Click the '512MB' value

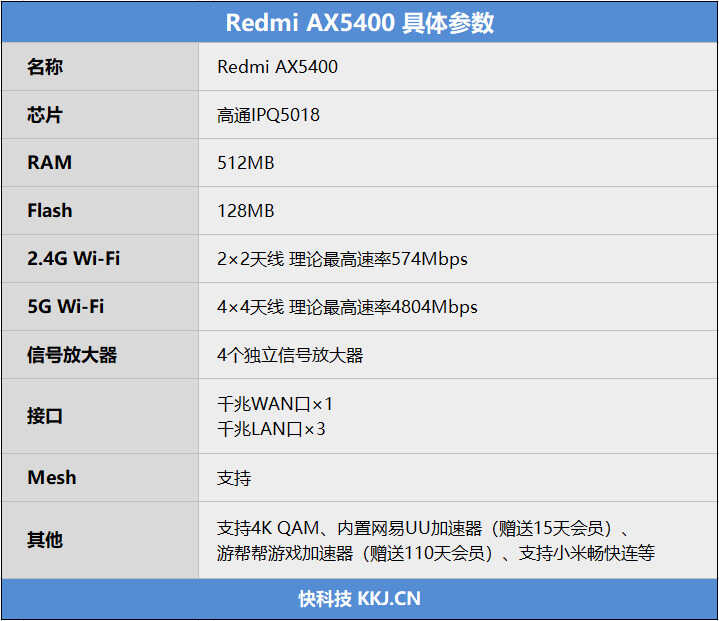pos(246,163)
